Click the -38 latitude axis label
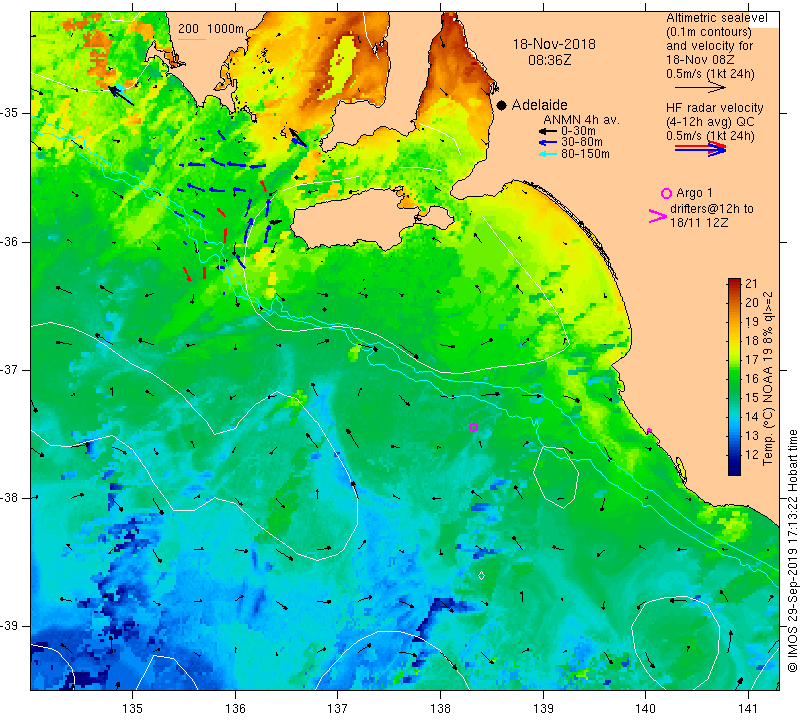 point(10,498)
